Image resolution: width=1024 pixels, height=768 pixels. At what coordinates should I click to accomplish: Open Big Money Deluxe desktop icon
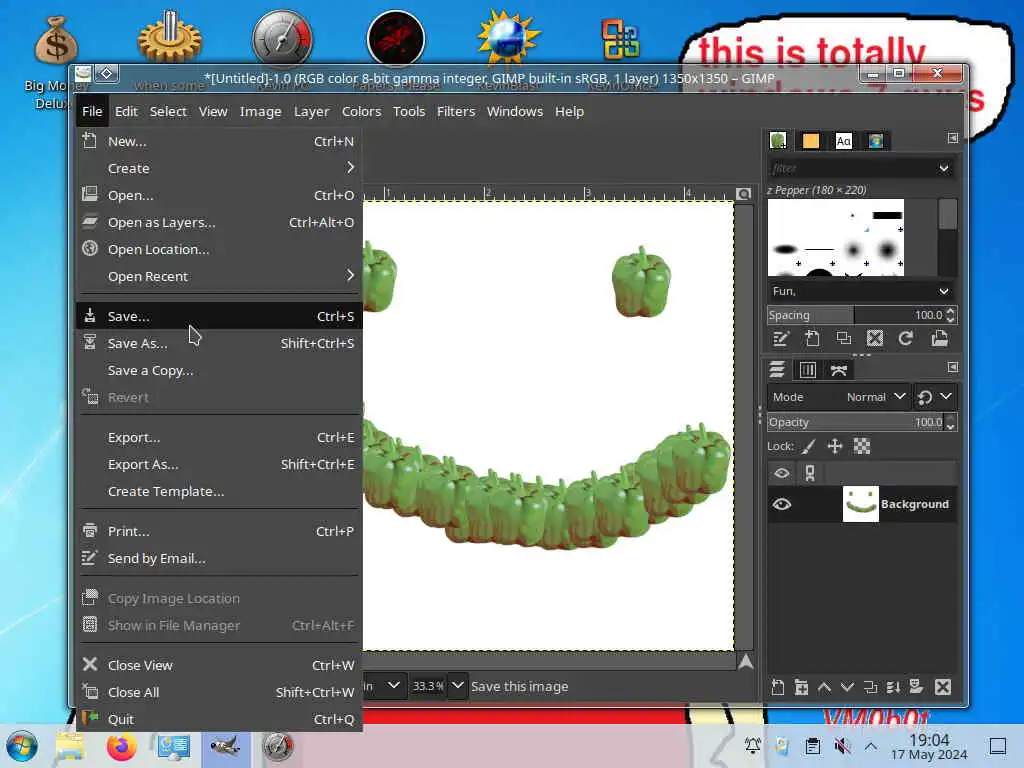click(56, 62)
